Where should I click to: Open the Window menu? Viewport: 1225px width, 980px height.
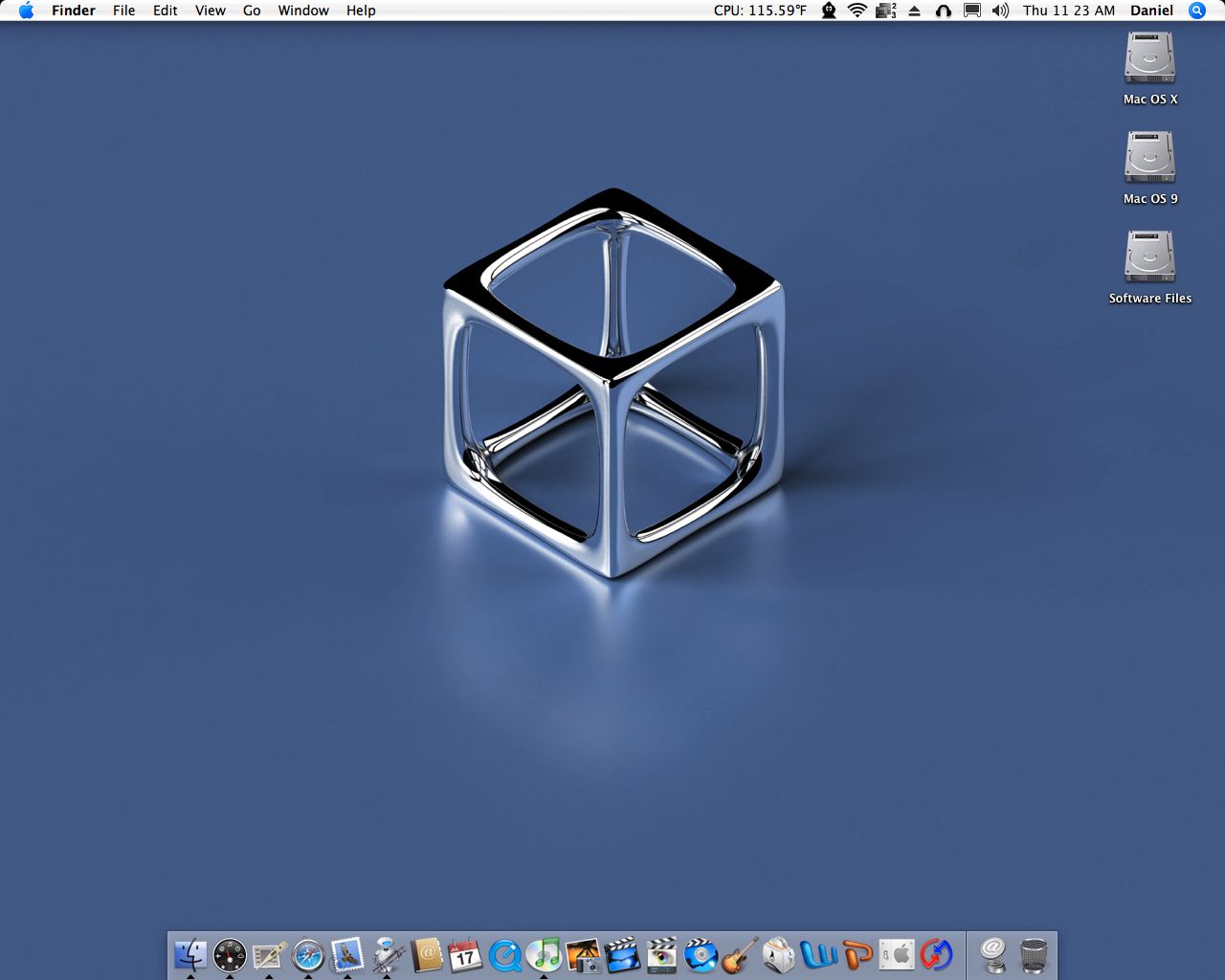pyautogui.click(x=303, y=11)
